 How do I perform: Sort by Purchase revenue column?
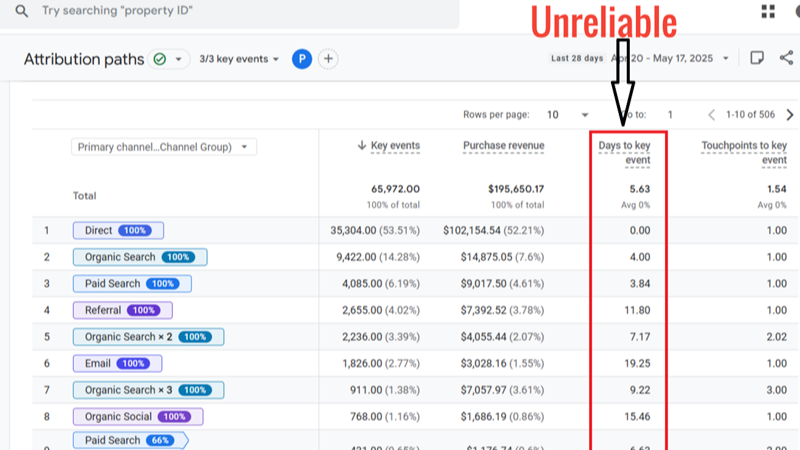coord(503,145)
